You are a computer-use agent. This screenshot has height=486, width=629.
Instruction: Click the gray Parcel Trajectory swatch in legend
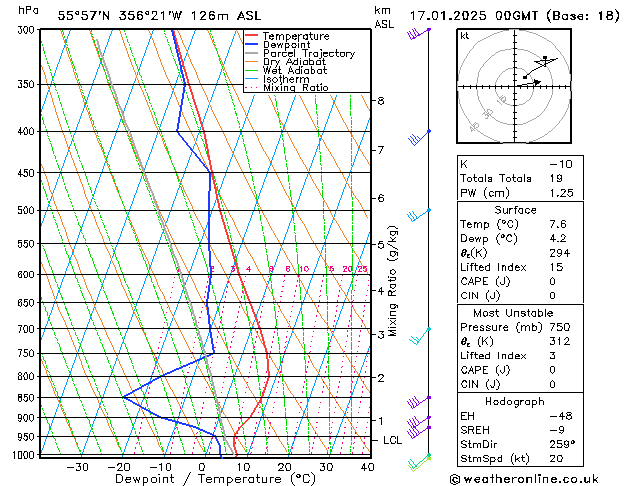tap(251, 53)
